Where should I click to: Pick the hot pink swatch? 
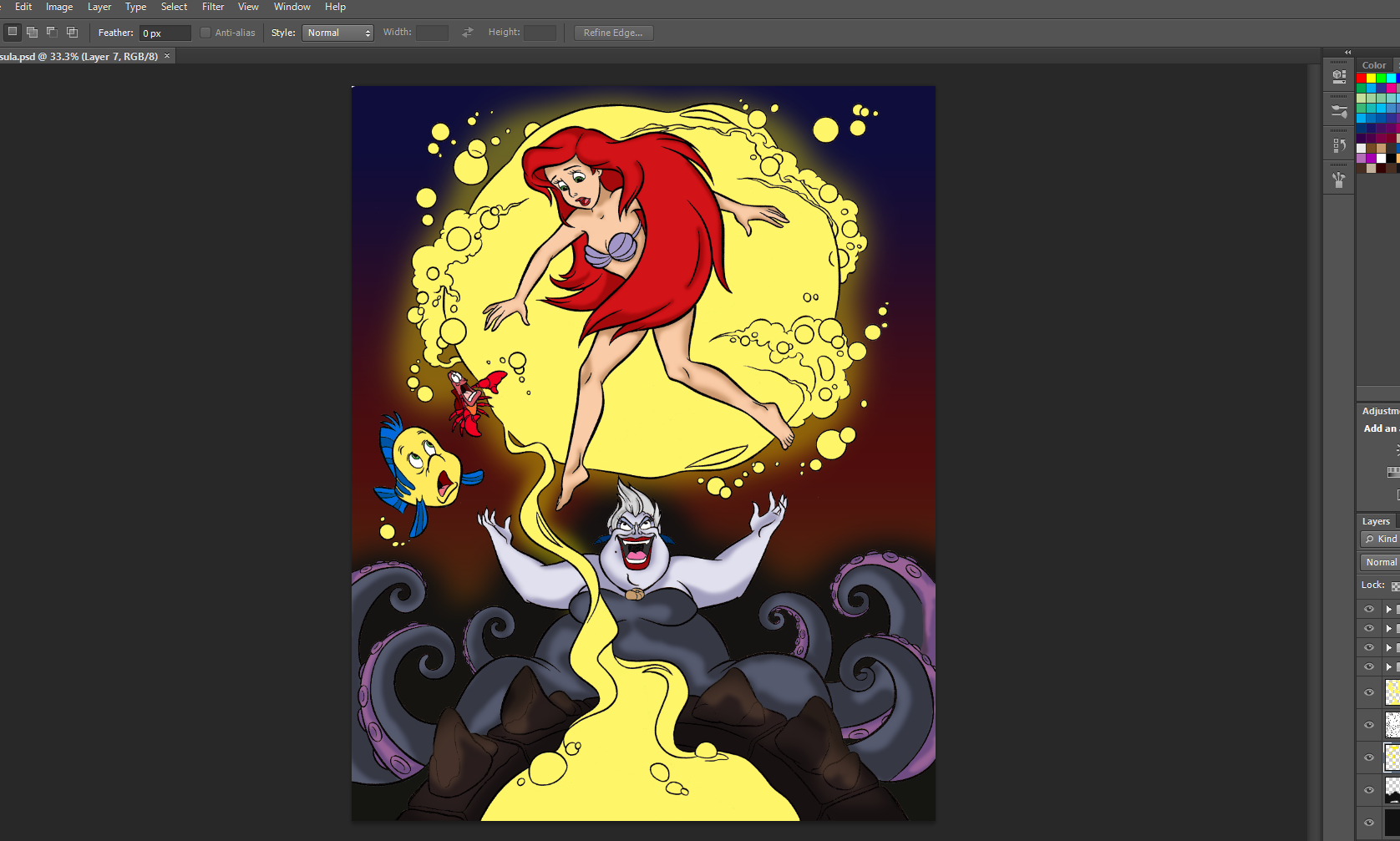point(1392,88)
